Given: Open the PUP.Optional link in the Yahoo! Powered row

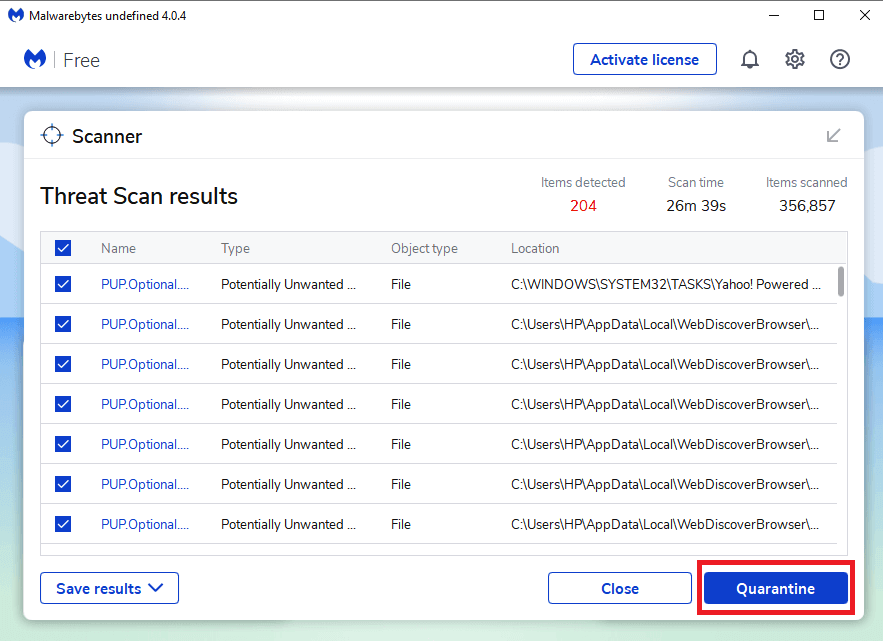Looking at the screenshot, I should [145, 284].
